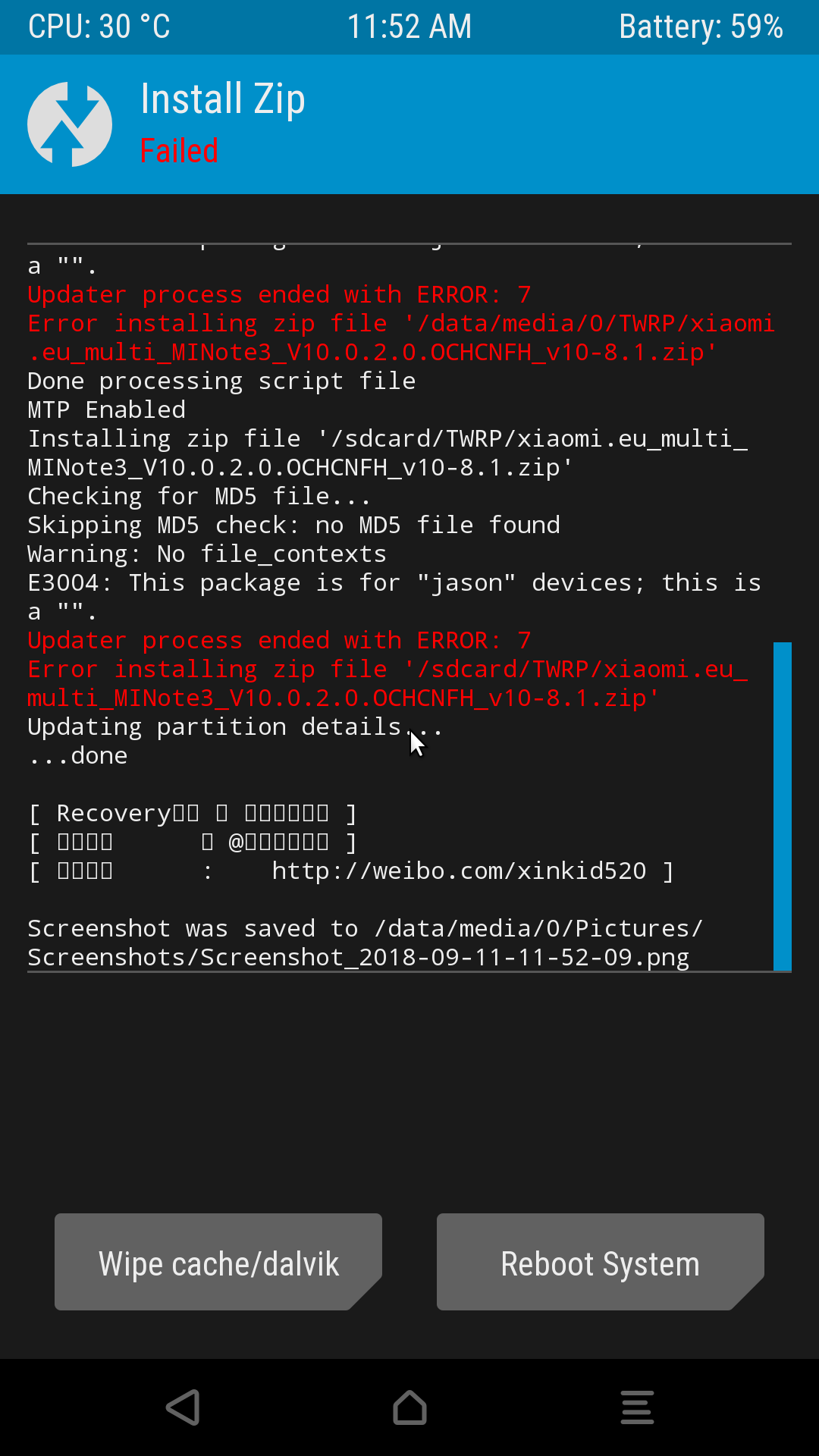Image resolution: width=819 pixels, height=1456 pixels.
Task: Tap the MTP Enabled log line
Action: (107, 409)
